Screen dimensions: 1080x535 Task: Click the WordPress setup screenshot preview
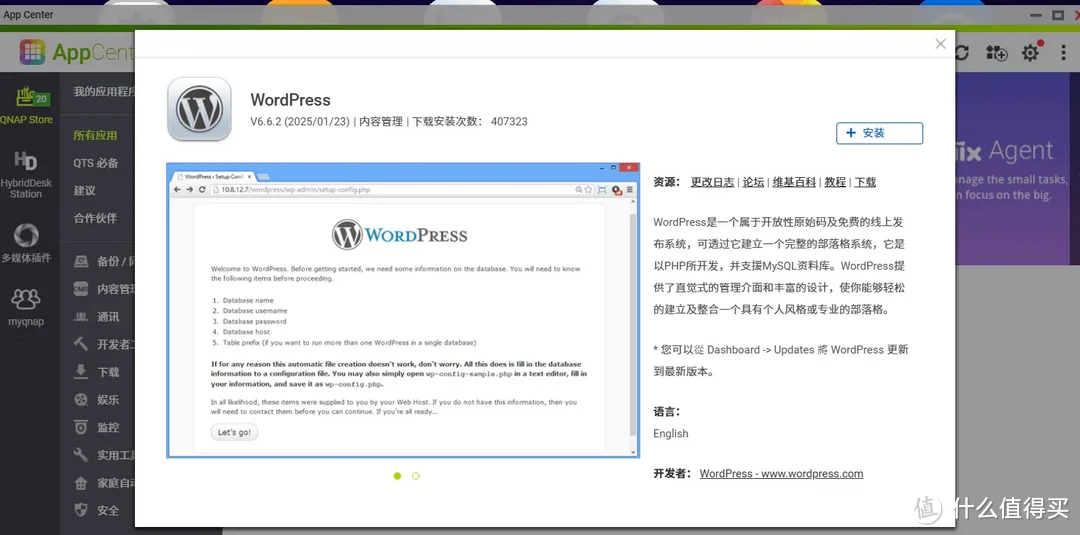(x=403, y=311)
